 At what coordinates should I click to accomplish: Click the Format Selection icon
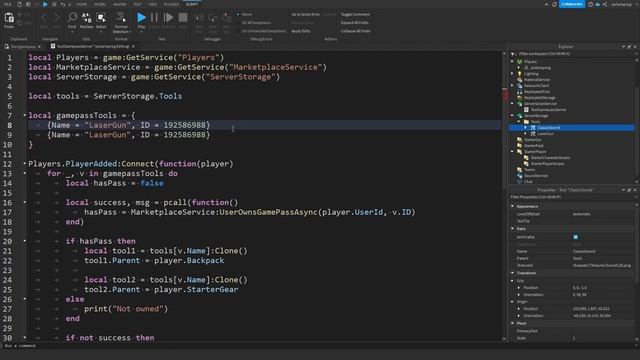[121, 17]
